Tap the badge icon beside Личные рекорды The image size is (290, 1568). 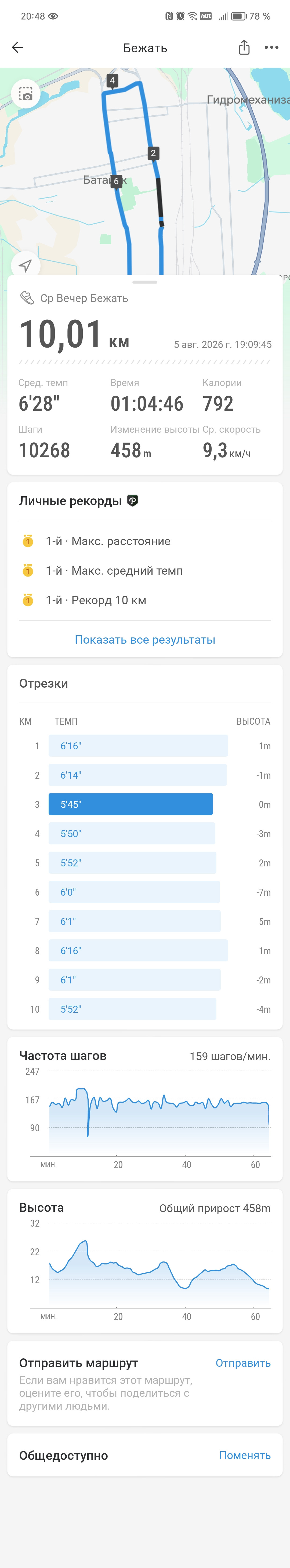pos(133,501)
